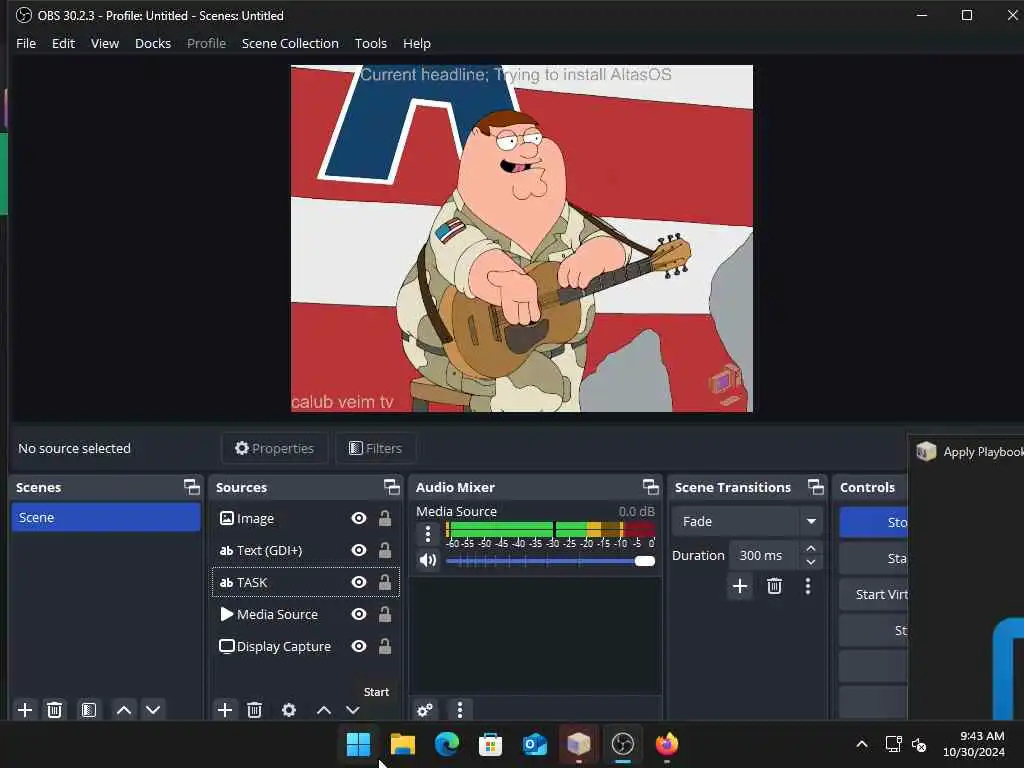Remove the selected scene with trash icon

point(55,710)
